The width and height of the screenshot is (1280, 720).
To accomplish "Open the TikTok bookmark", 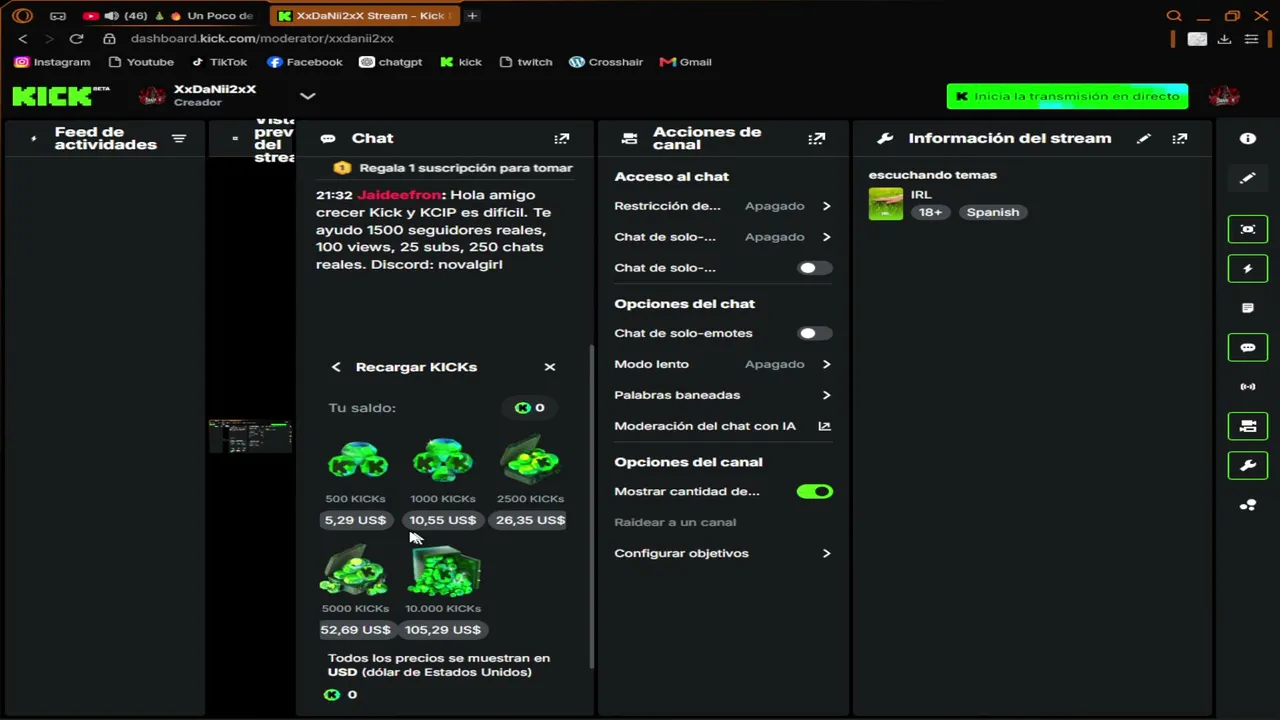I will [219, 62].
